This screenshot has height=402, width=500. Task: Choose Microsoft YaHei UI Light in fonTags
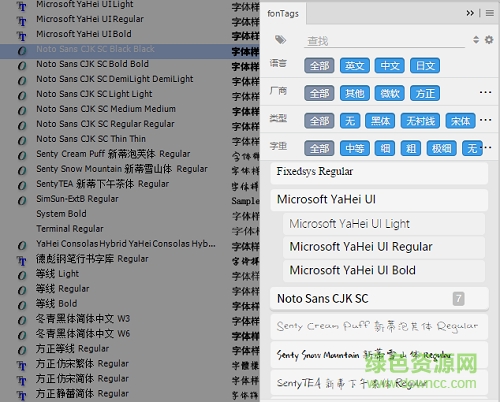[x=384, y=224]
